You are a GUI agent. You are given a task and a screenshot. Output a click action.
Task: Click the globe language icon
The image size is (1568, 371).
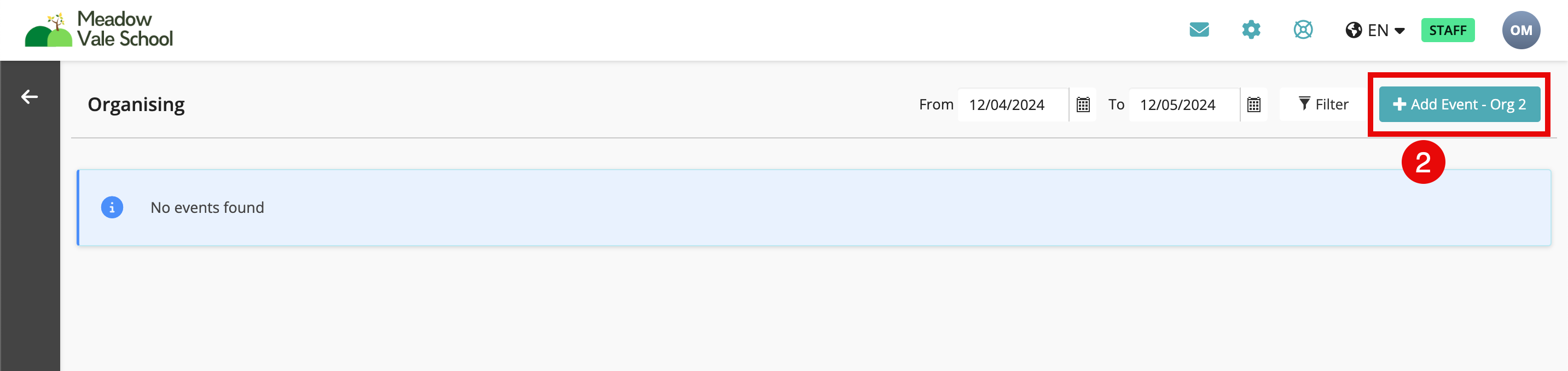click(x=1353, y=30)
